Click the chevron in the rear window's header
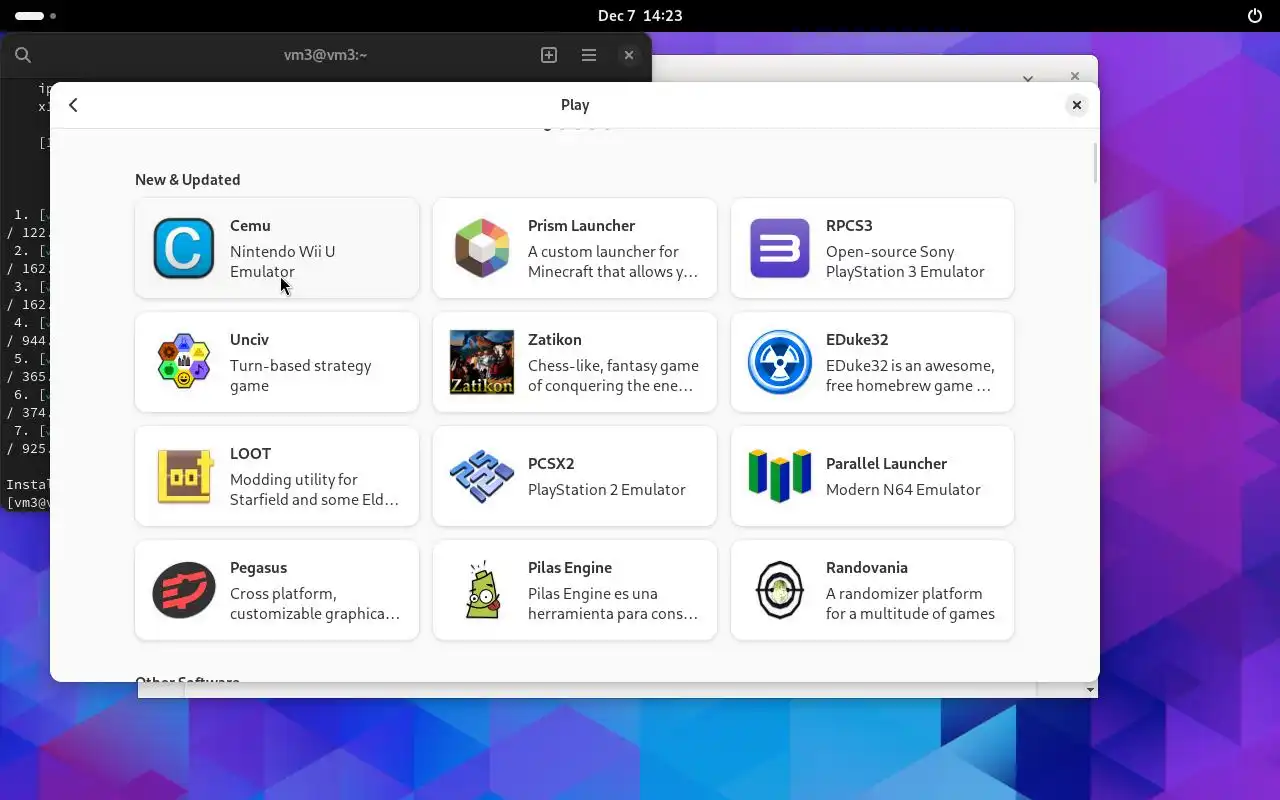The width and height of the screenshot is (1280, 800). pyautogui.click(x=1027, y=77)
